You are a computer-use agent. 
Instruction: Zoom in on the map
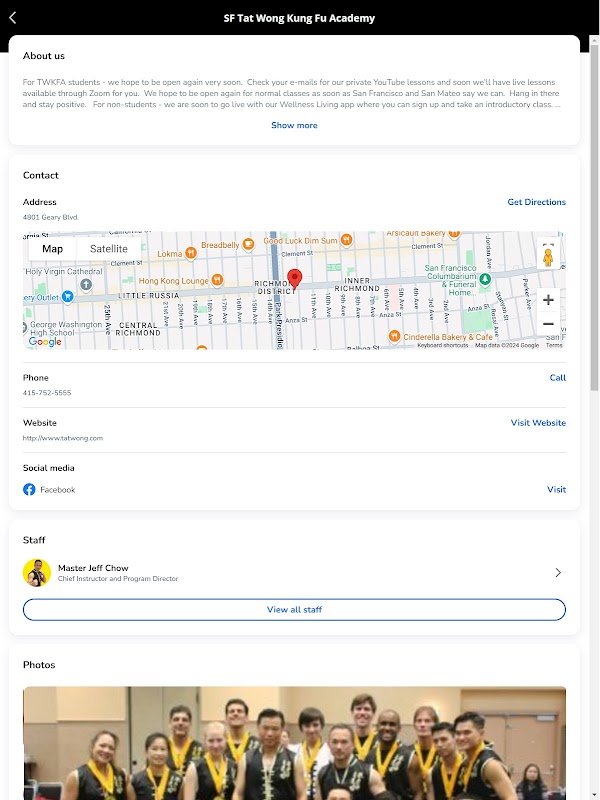[x=548, y=300]
